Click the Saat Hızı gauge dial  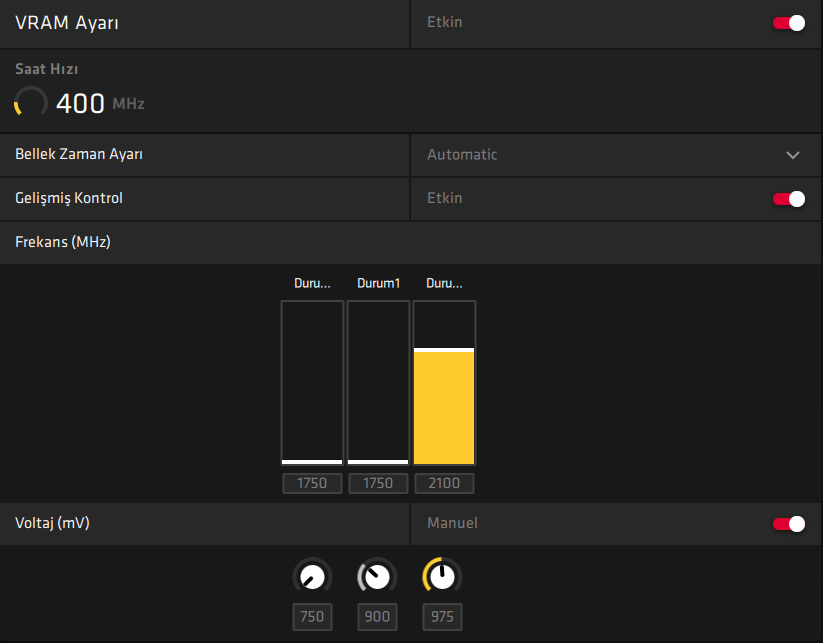[30, 102]
